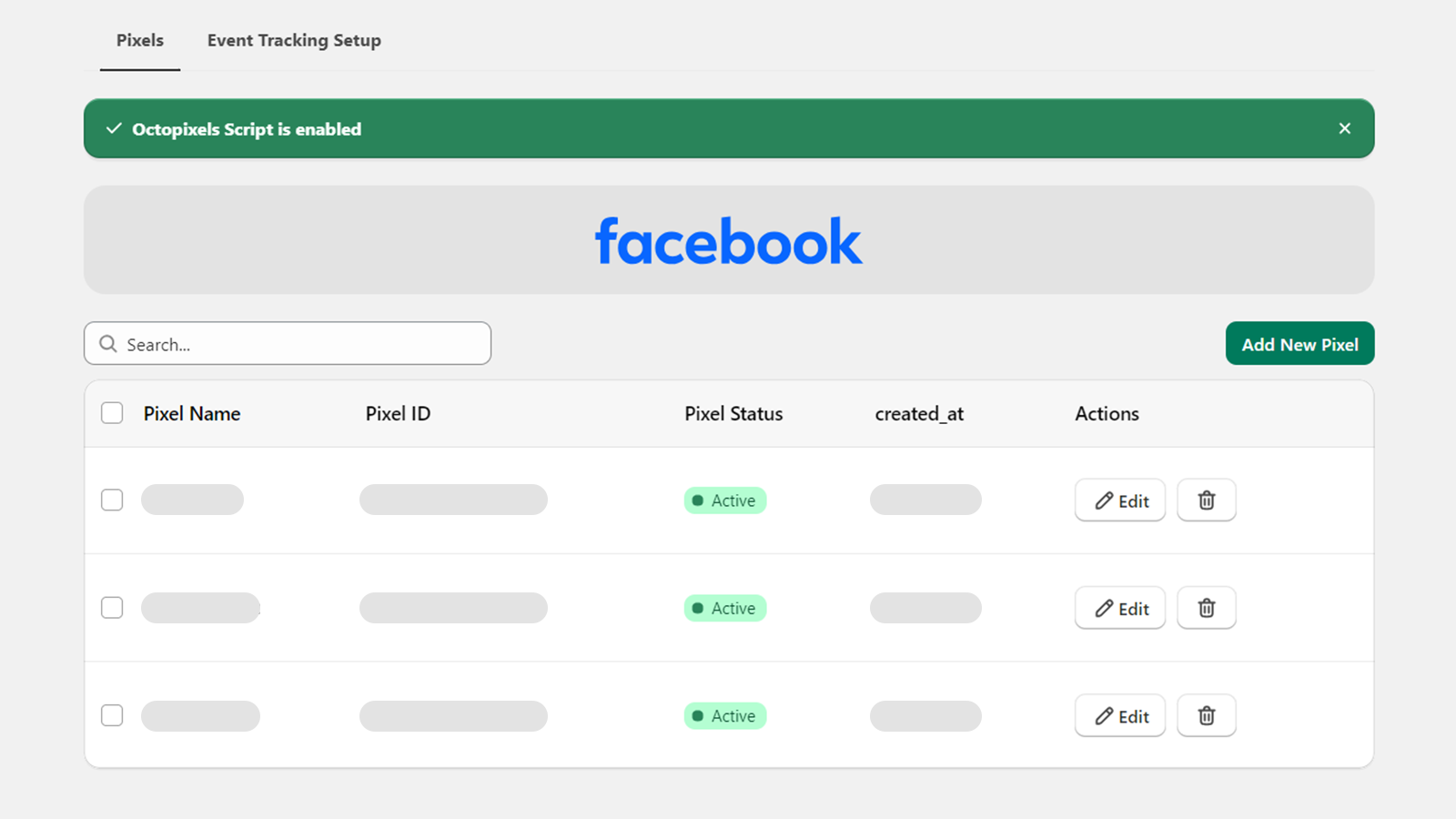
Task: Click the checkmark icon in green banner
Action: pyautogui.click(x=114, y=128)
